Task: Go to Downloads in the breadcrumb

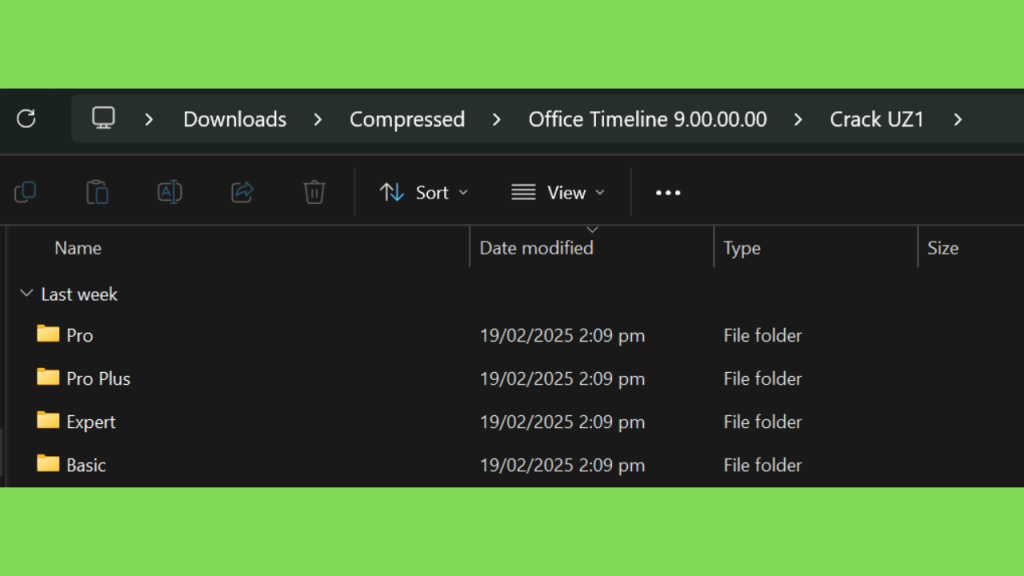Action: coord(234,120)
